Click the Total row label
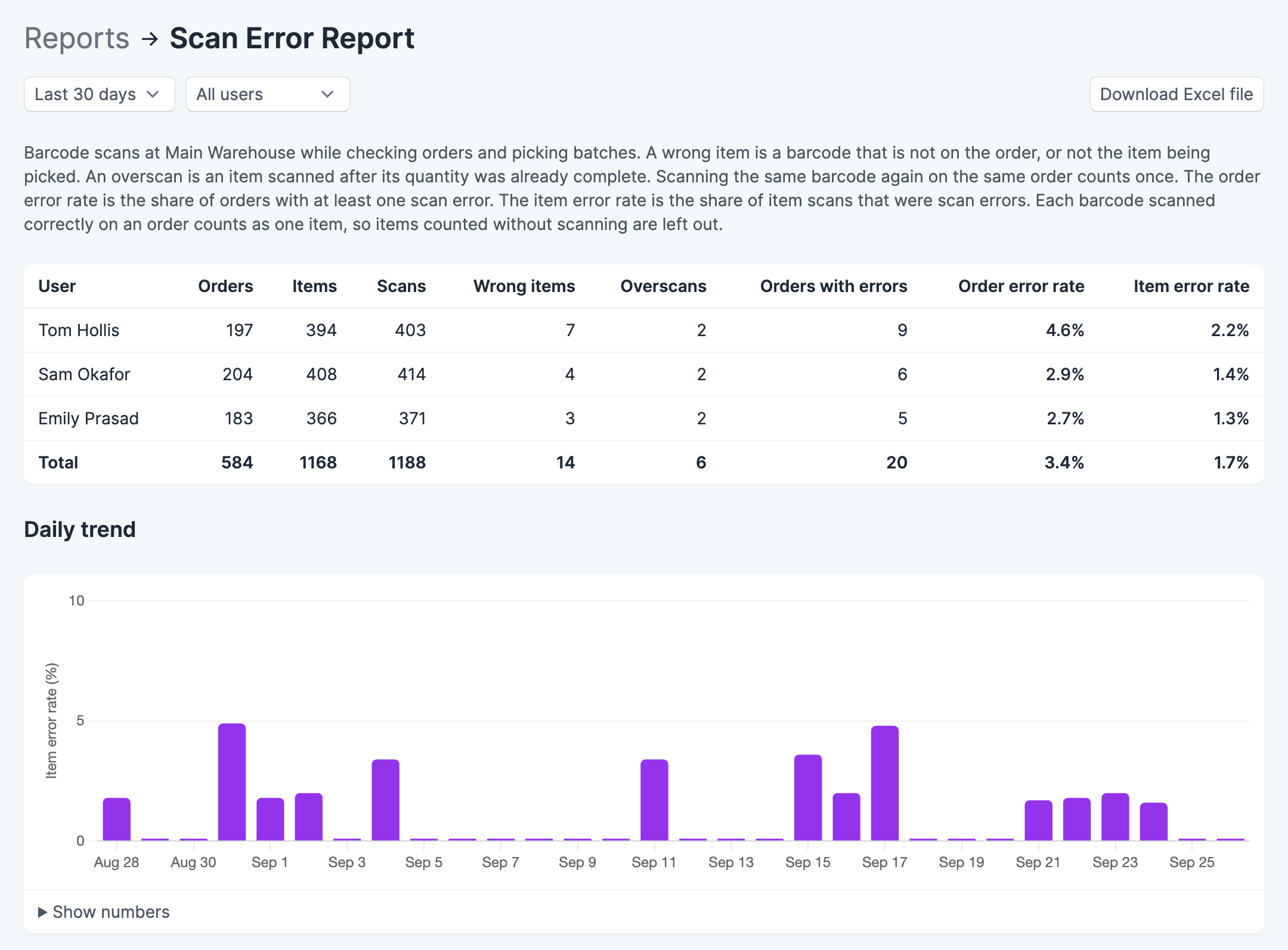Viewport: 1288px width, 950px height. tap(58, 462)
